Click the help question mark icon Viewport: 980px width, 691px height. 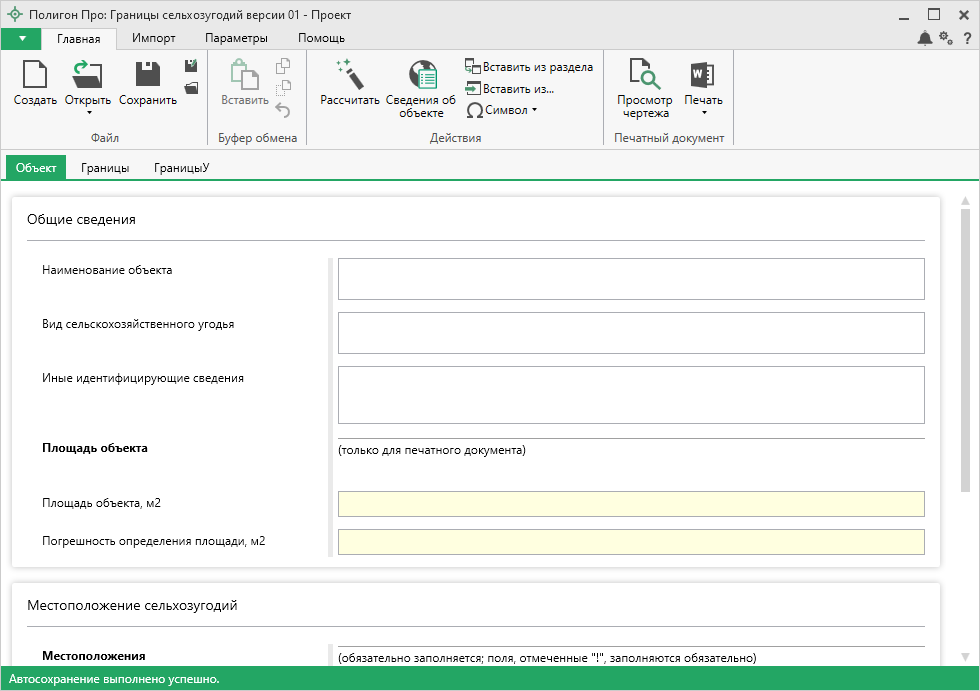point(967,38)
